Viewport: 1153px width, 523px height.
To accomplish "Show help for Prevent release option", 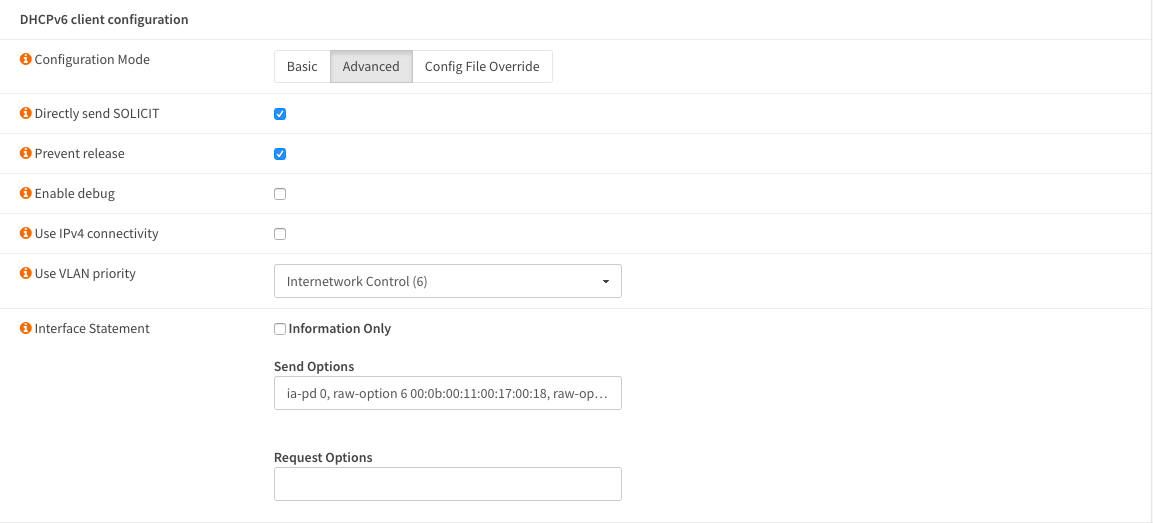I will tap(26, 154).
